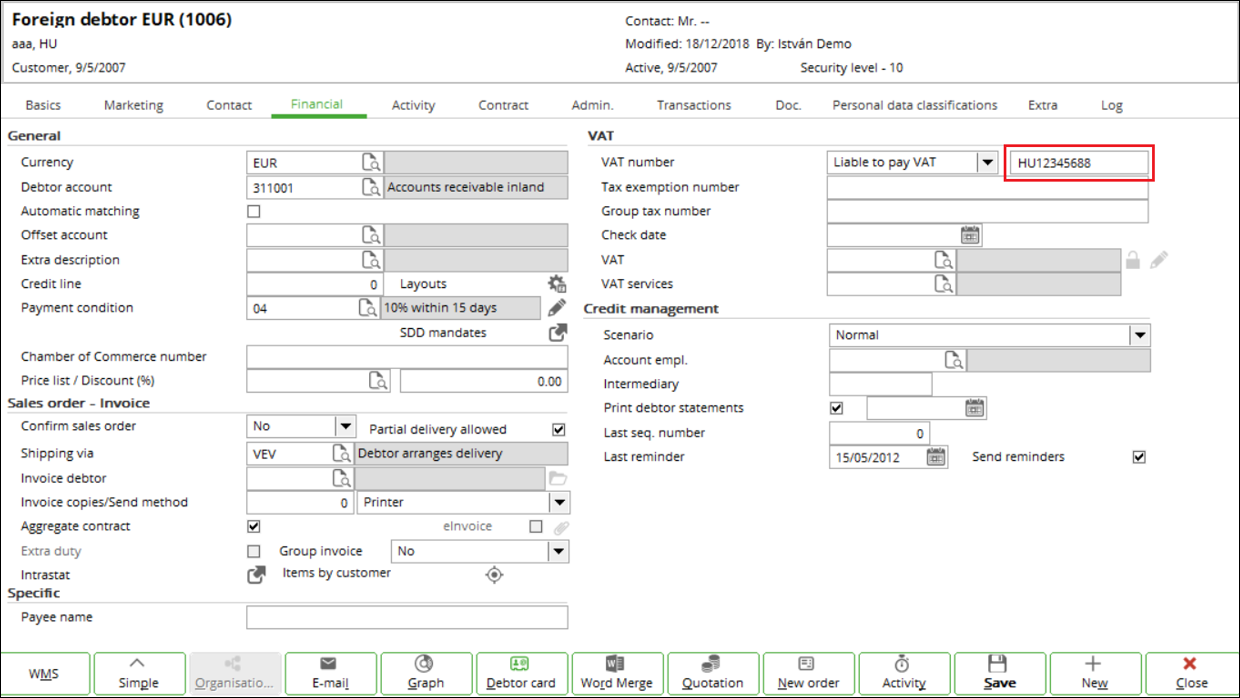Open the Check date calendar icon
This screenshot has height=698, width=1240.
970,235
